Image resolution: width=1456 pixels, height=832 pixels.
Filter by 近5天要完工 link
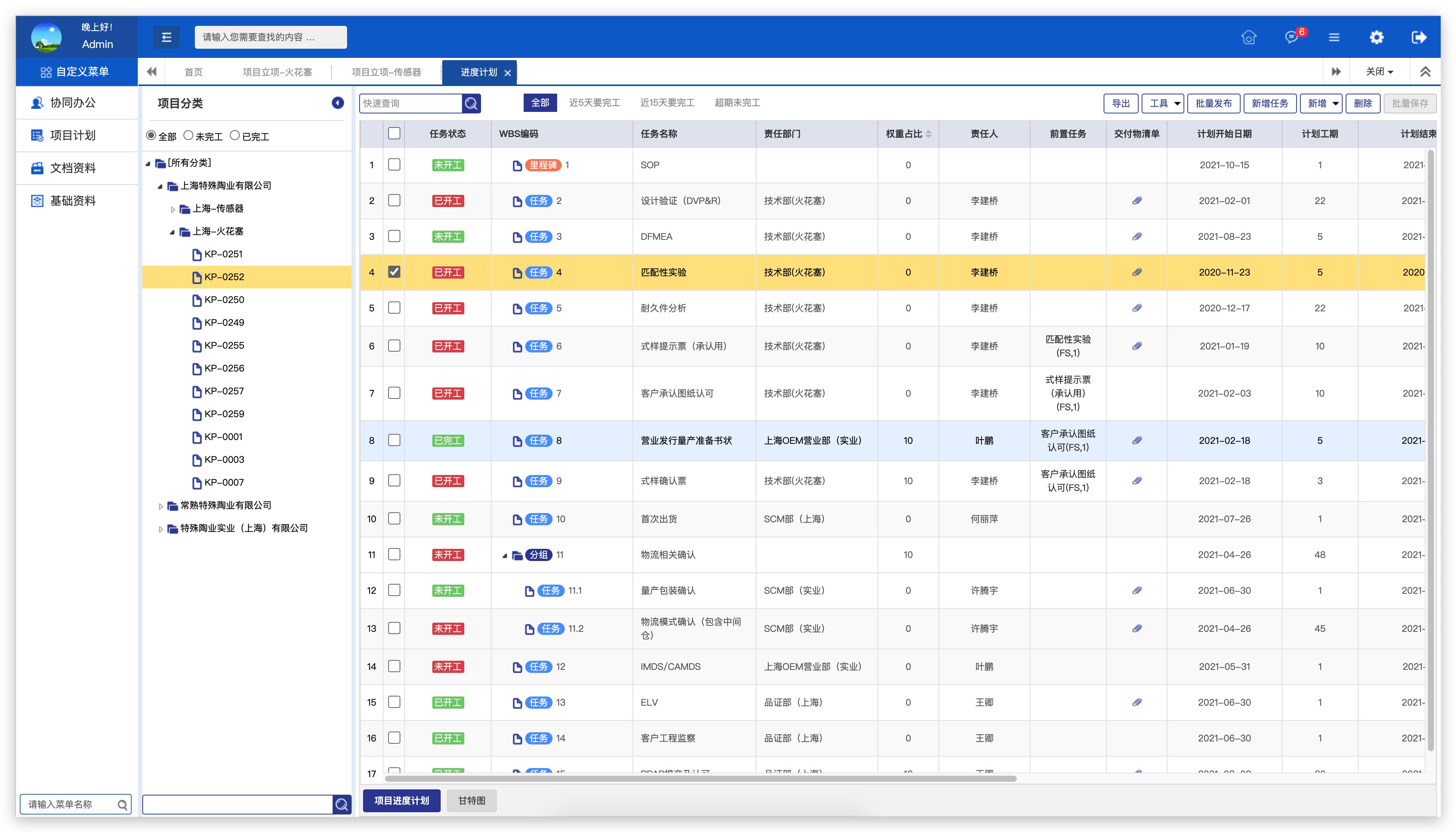click(x=594, y=103)
